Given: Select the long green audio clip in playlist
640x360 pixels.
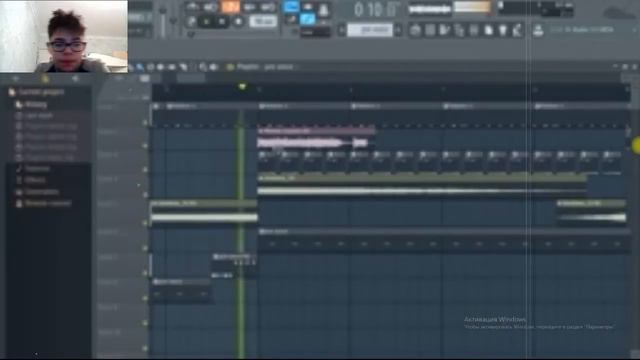Looking at the screenshot, I should tap(422, 186).
